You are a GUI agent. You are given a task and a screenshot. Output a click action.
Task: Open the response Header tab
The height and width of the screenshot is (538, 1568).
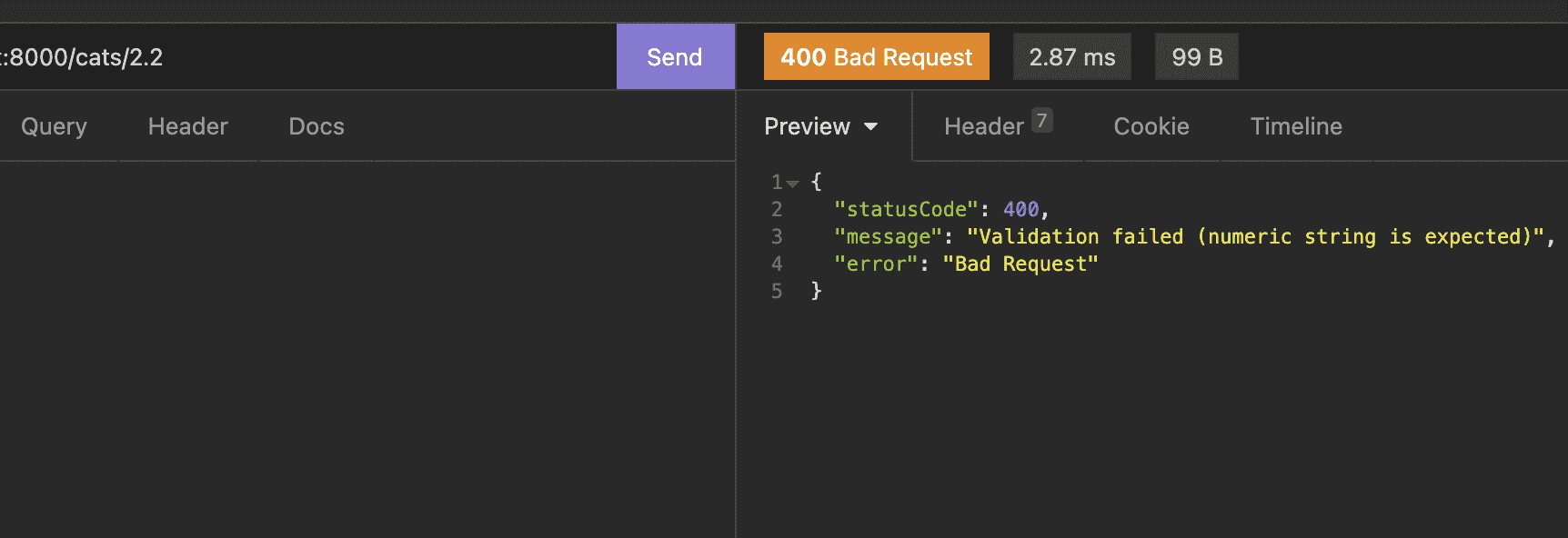(x=983, y=126)
